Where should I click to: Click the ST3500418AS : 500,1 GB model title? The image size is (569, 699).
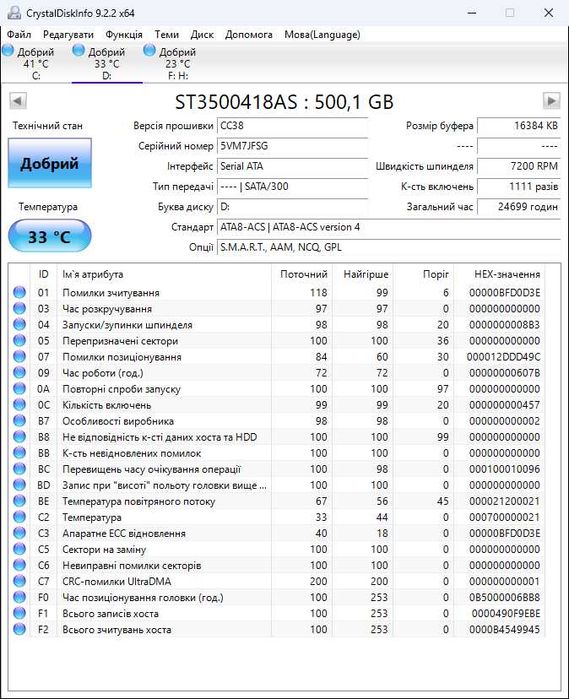tap(284, 102)
